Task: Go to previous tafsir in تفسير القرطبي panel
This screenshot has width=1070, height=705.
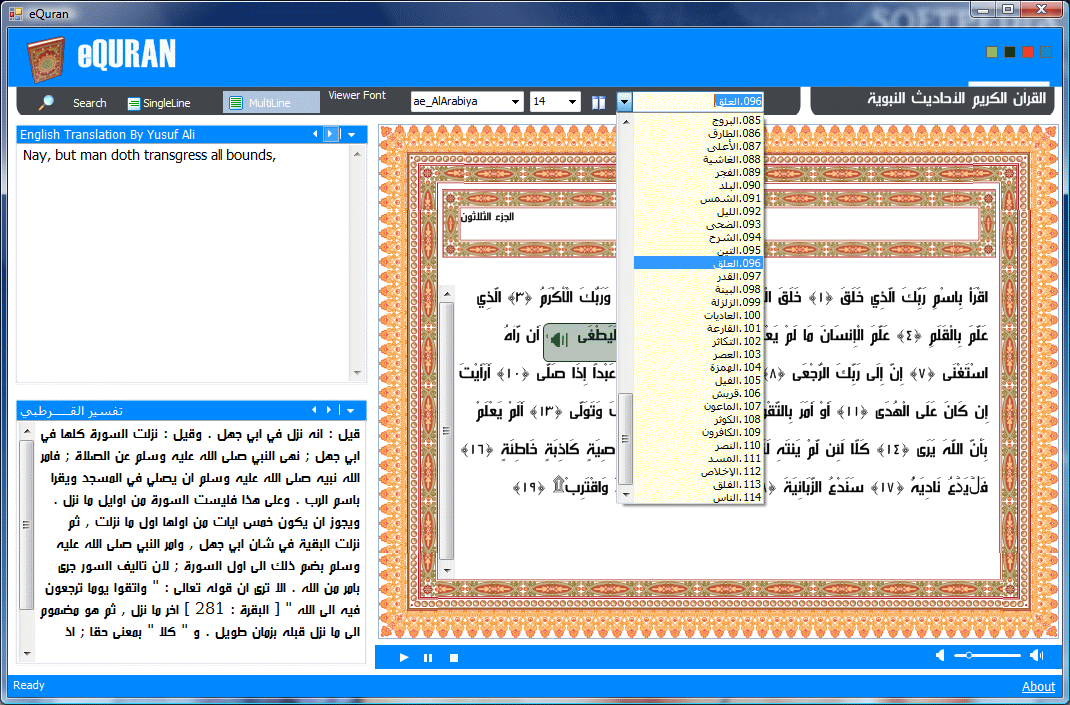Action: 314,410
